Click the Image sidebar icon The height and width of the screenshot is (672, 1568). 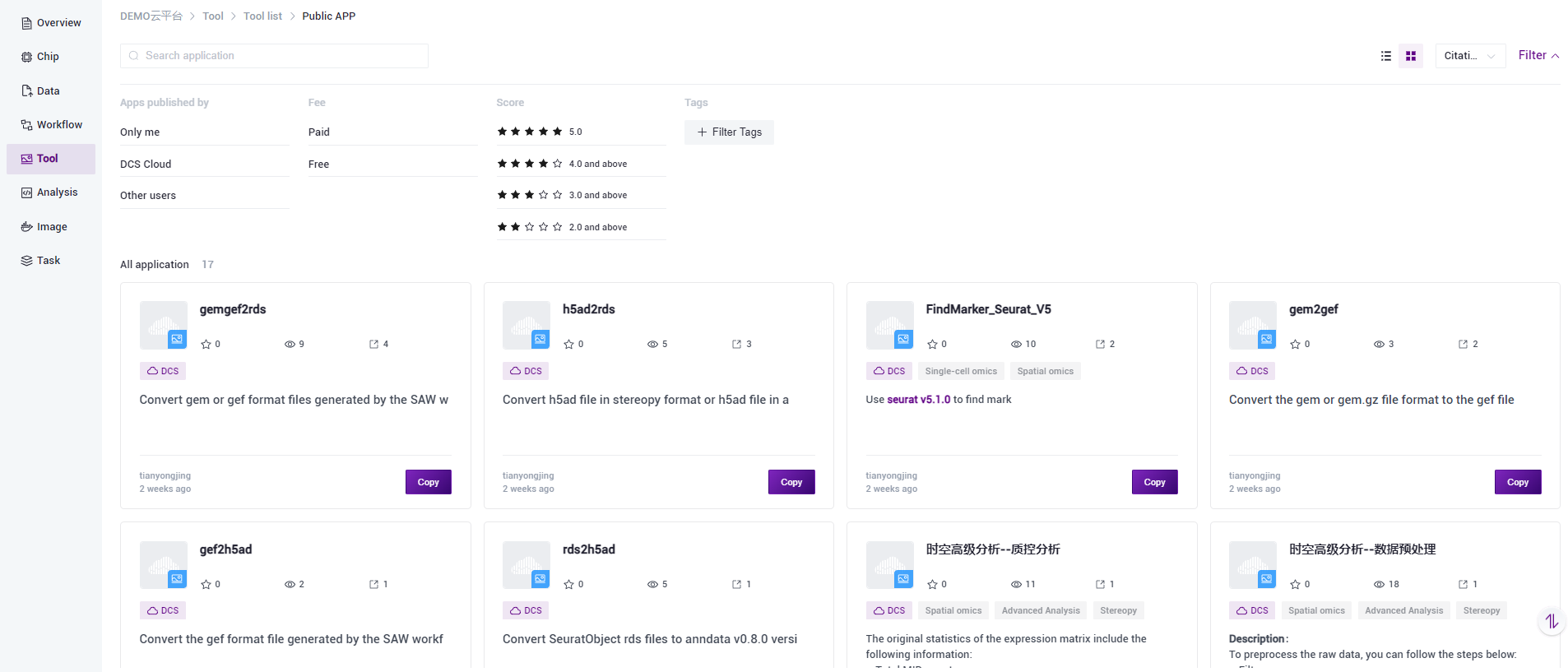point(27,227)
